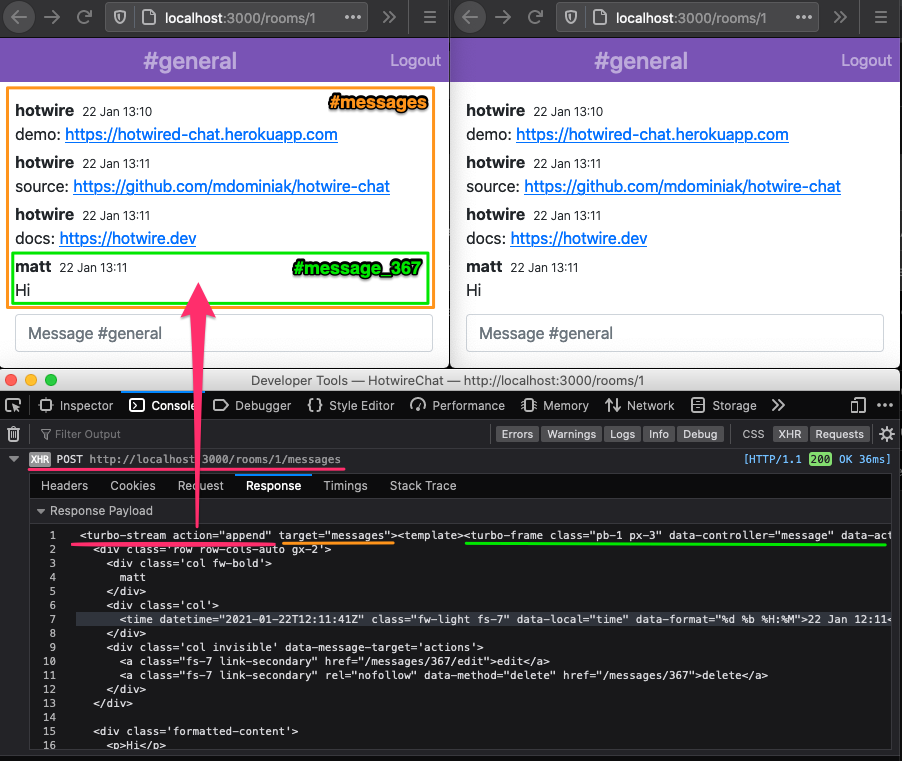
Task: Collapse the Response Payload section
Action: pyautogui.click(x=40, y=511)
